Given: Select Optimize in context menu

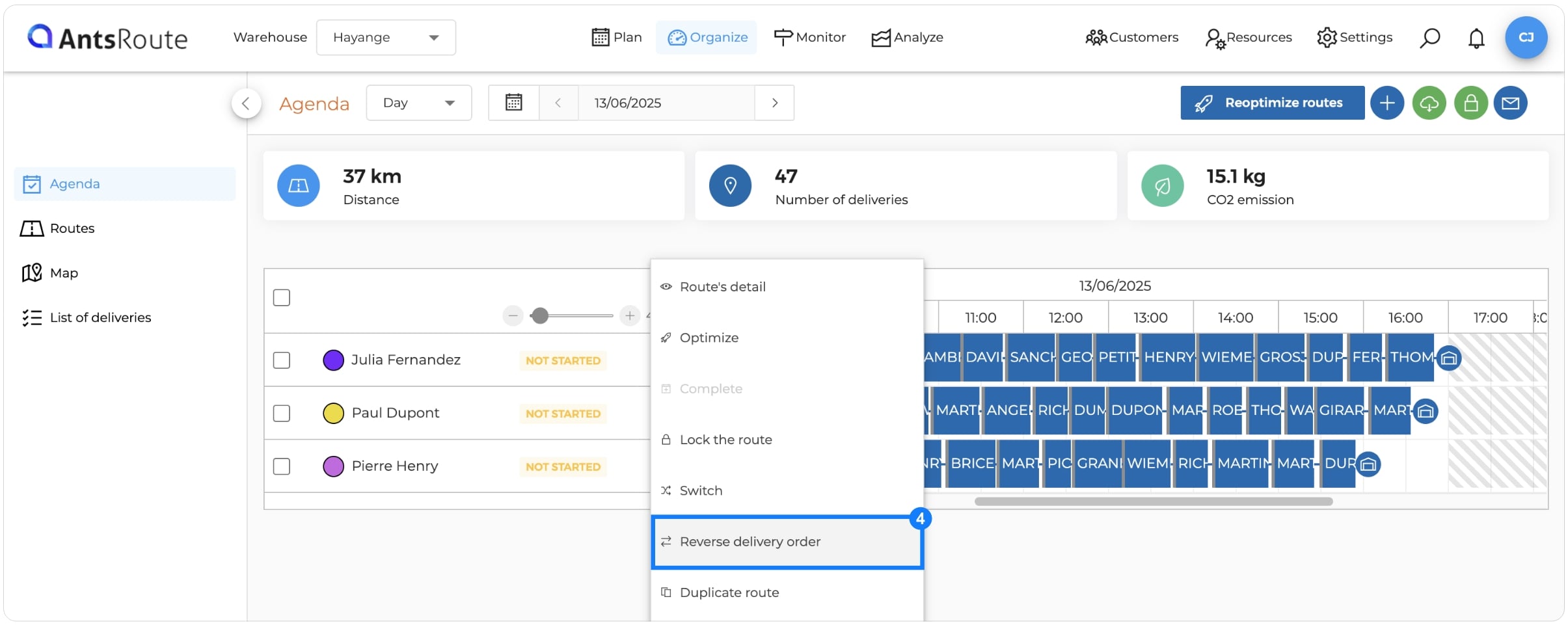Looking at the screenshot, I should (x=787, y=338).
